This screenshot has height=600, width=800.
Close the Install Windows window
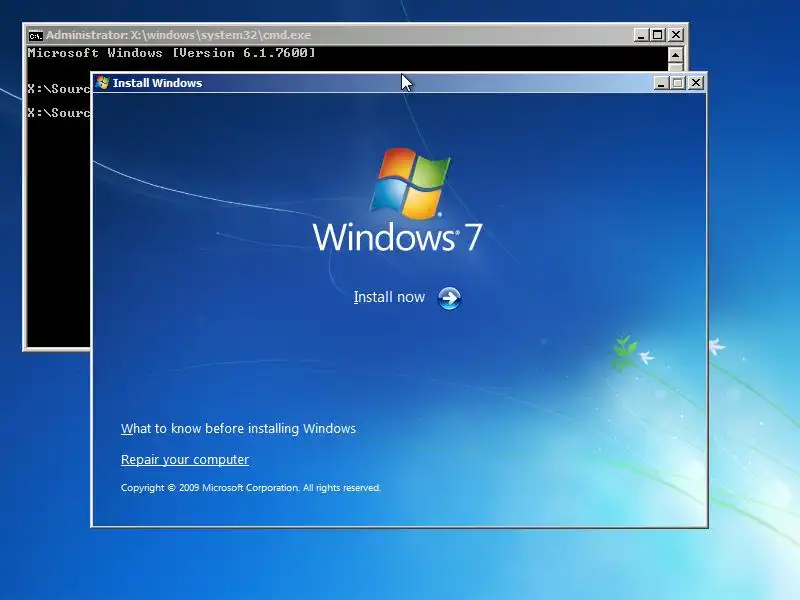coord(695,83)
